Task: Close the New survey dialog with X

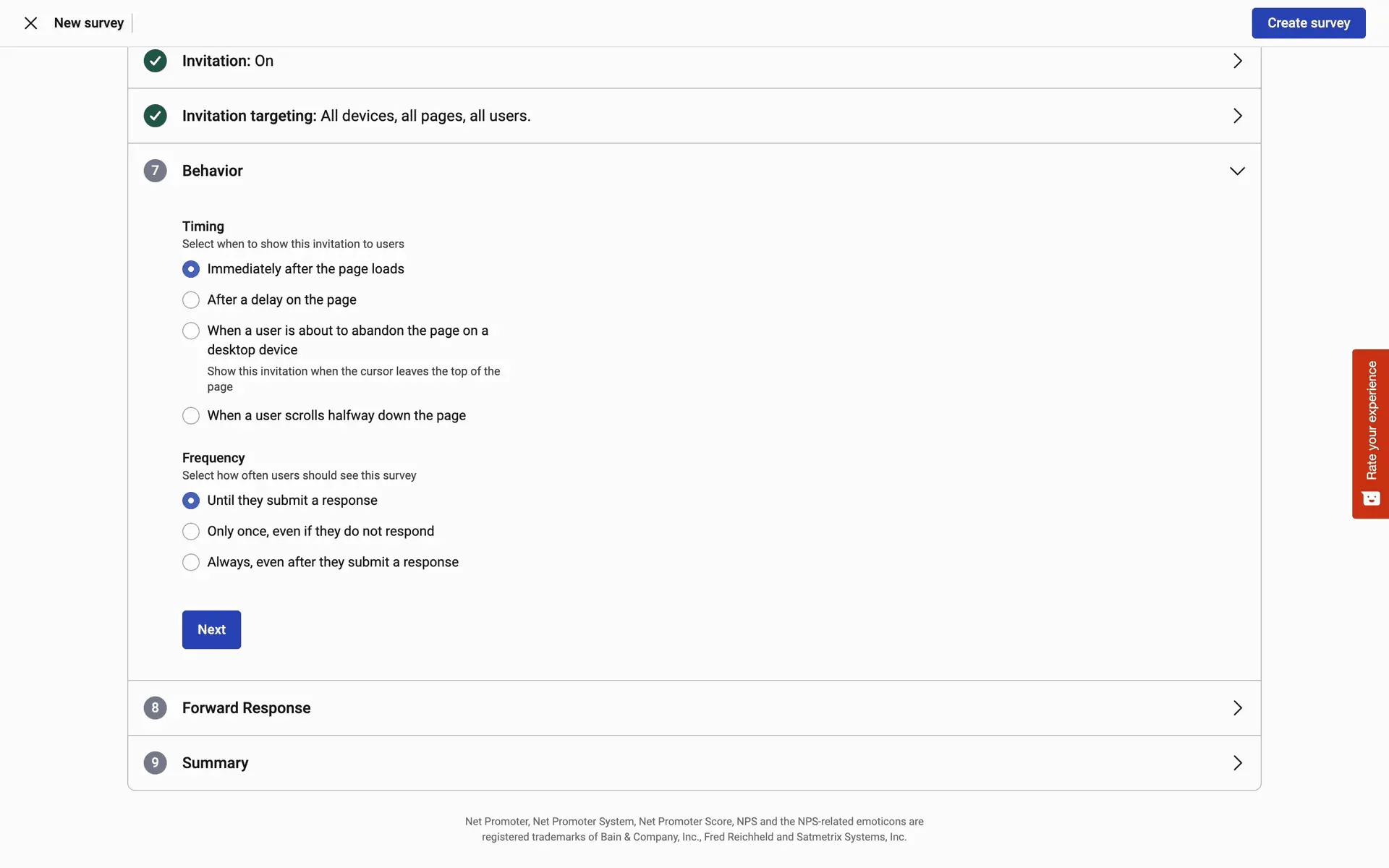Action: pos(30,23)
